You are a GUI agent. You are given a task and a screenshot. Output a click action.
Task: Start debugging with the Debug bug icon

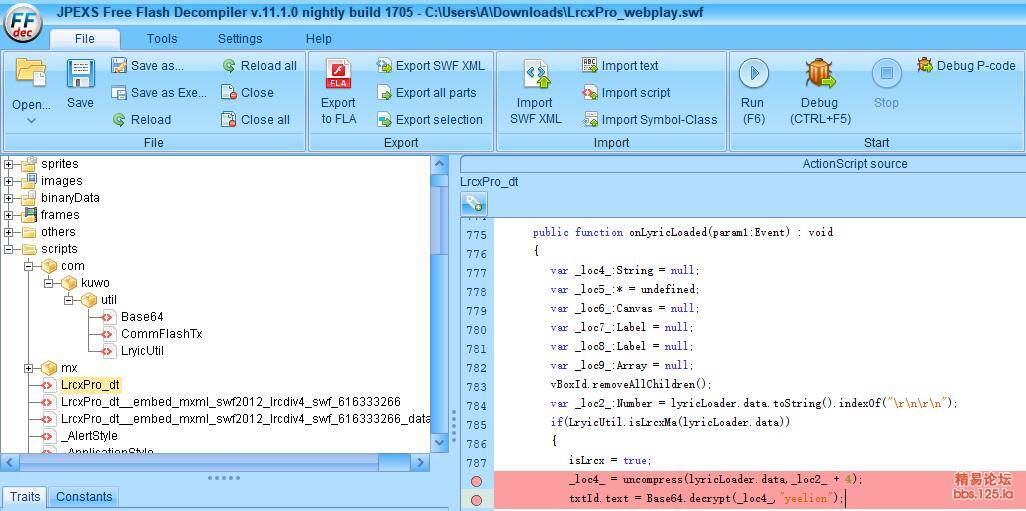tap(820, 73)
